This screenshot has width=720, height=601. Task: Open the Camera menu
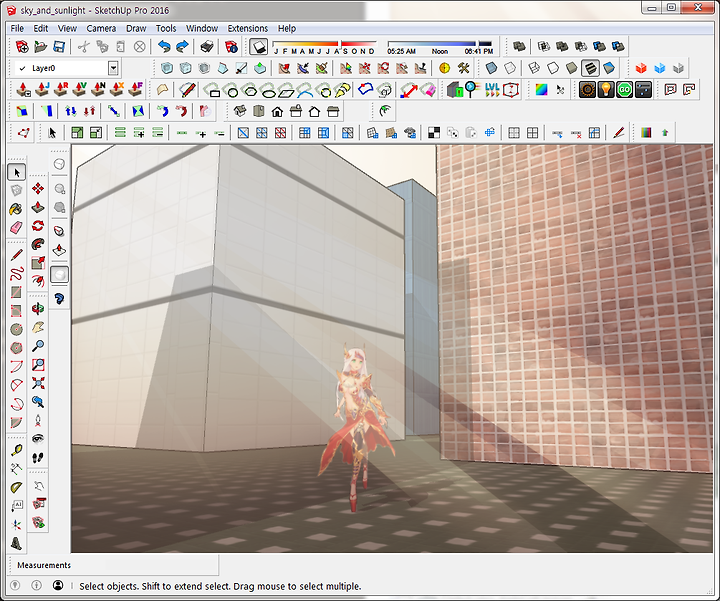[x=101, y=28]
